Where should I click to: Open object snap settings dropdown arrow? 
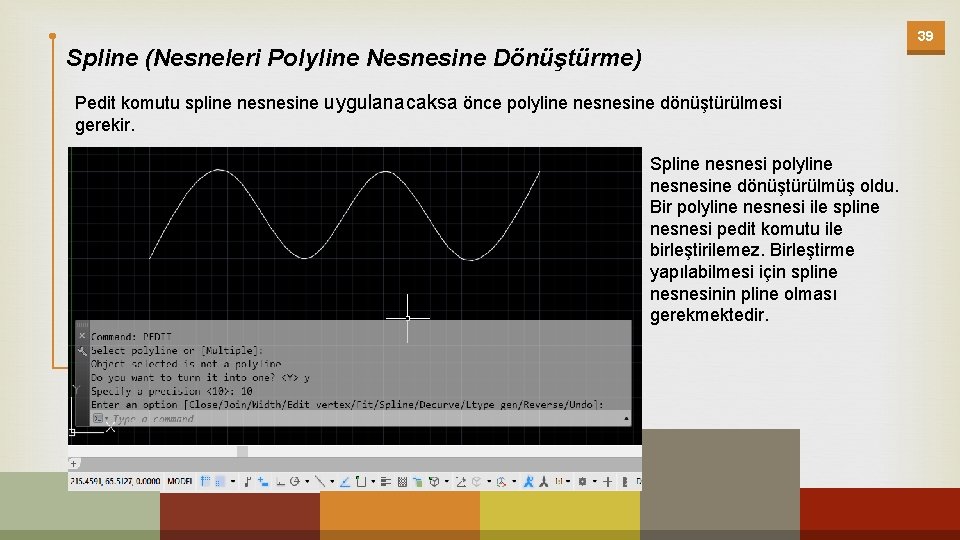pos(373,482)
